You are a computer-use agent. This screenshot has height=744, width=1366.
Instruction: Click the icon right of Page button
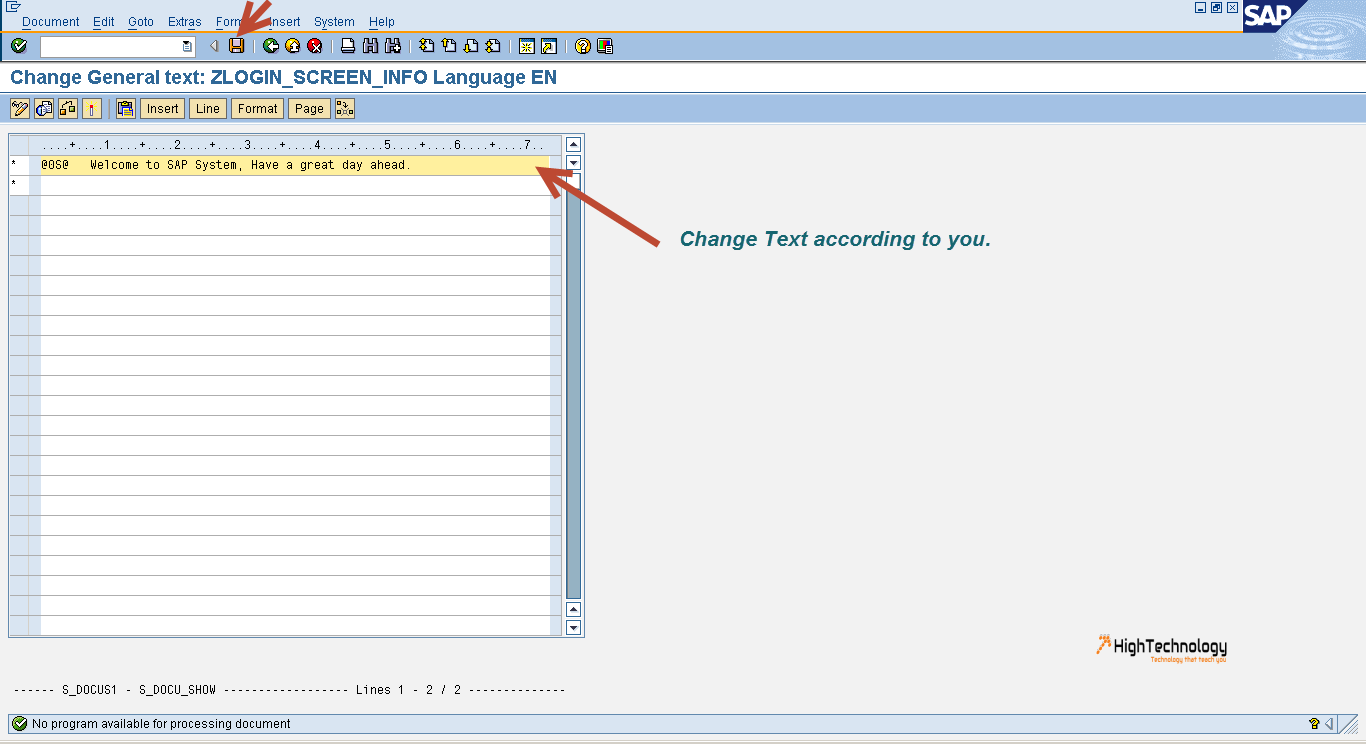(345, 109)
